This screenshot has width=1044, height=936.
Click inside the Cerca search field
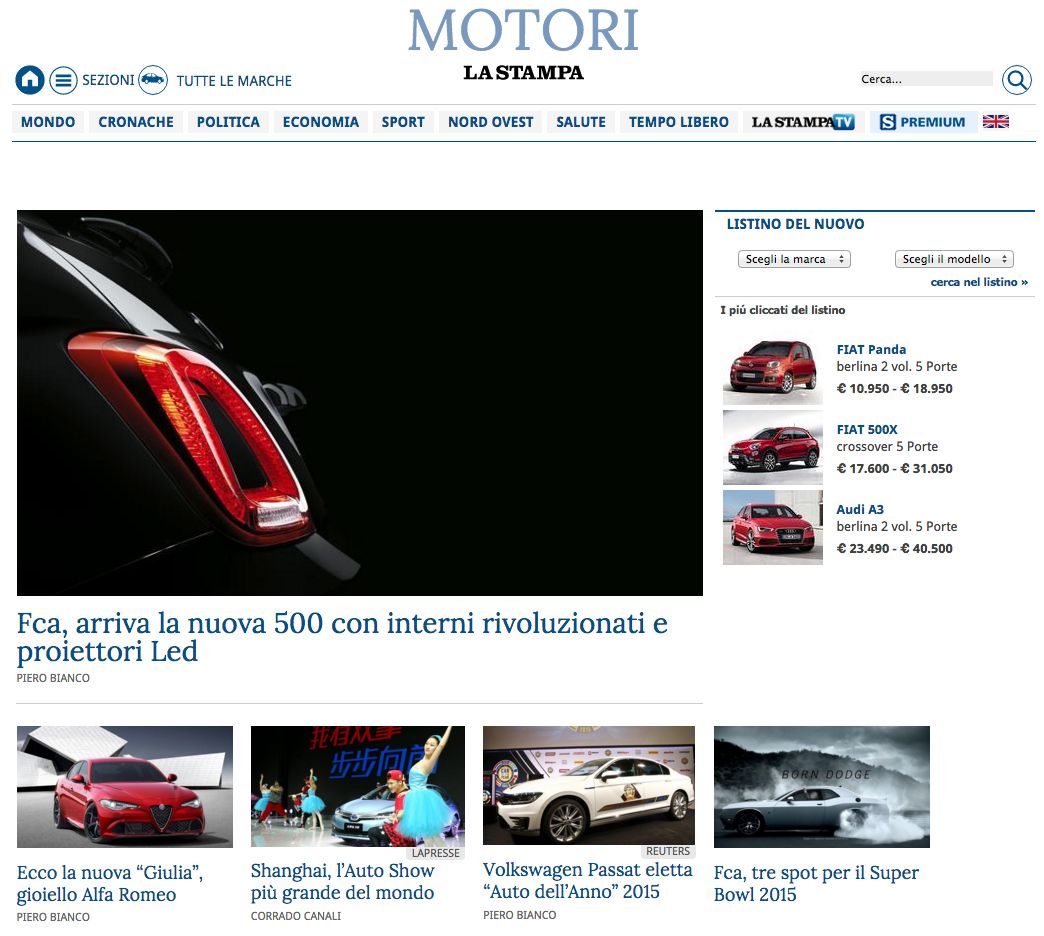(925, 79)
